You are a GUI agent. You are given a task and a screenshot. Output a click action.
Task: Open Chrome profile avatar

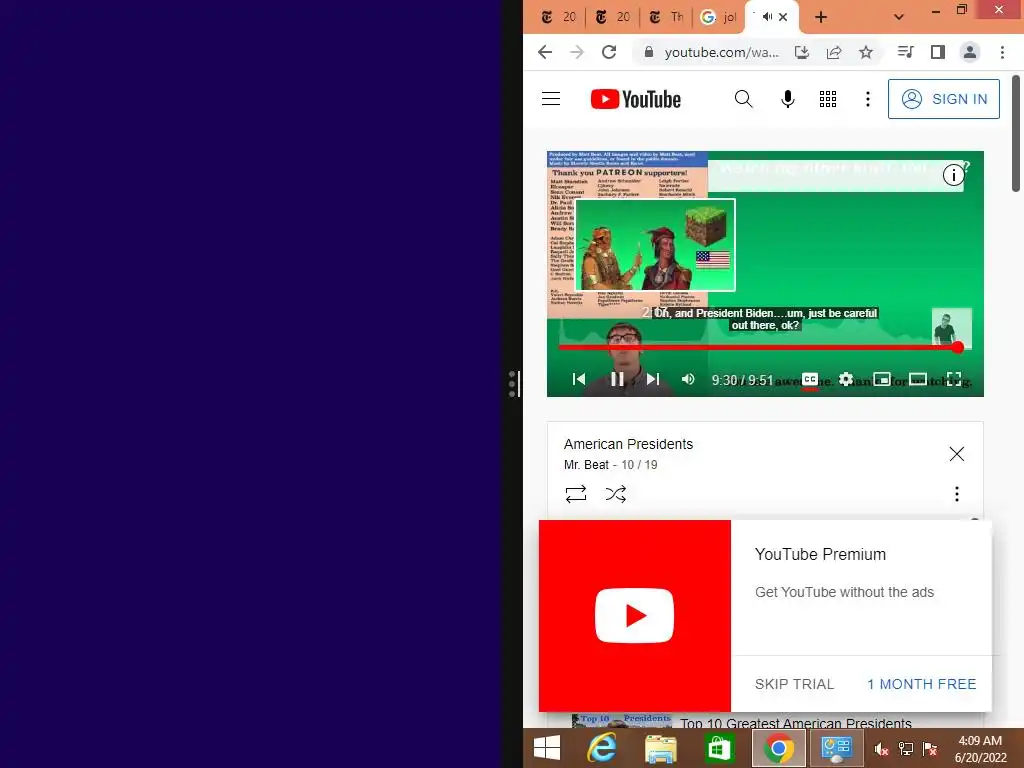[970, 52]
